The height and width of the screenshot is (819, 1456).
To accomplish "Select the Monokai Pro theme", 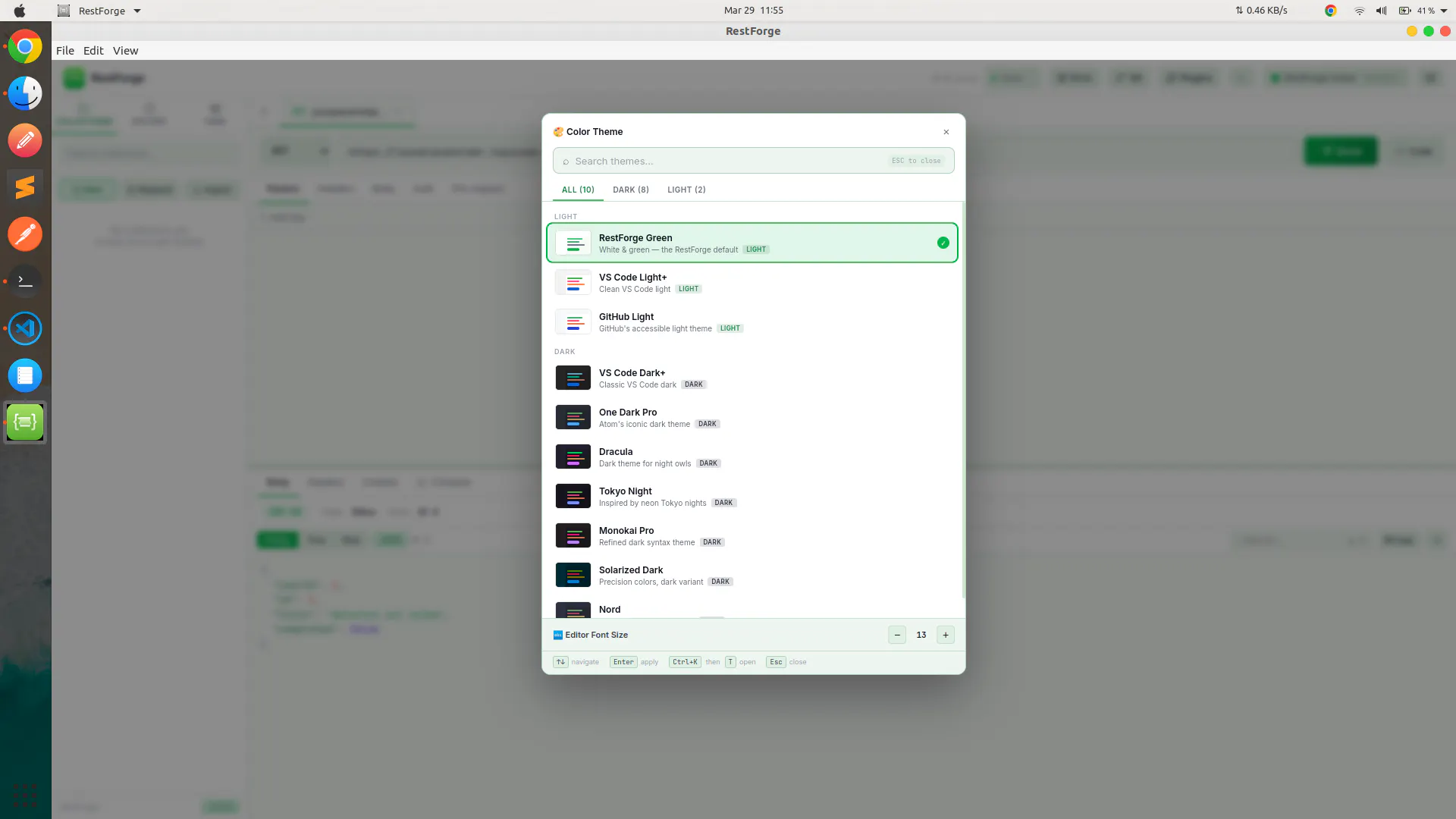I will click(752, 535).
